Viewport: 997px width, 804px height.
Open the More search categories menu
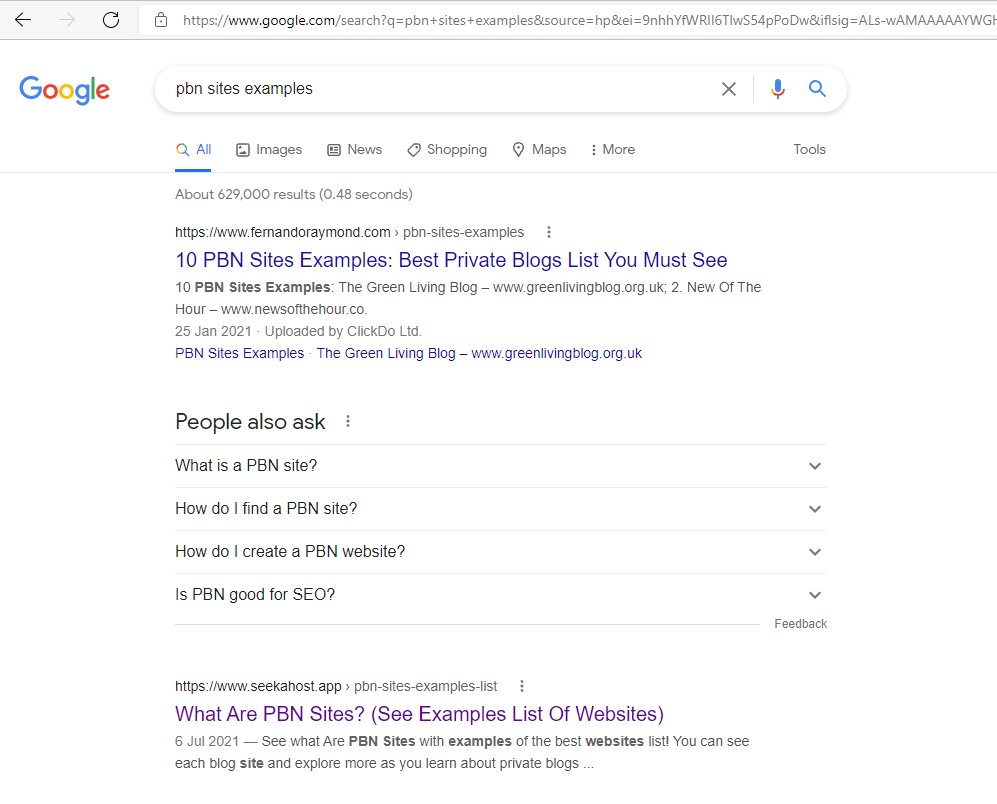click(612, 150)
